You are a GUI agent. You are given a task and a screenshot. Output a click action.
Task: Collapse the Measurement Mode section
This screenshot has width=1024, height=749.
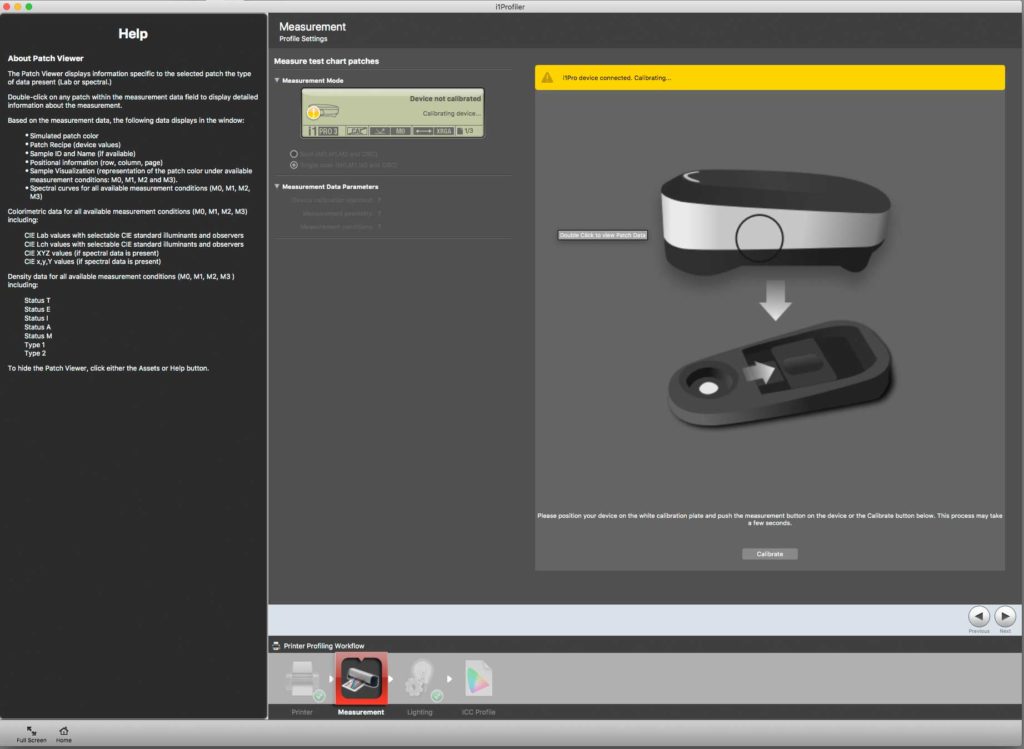pos(277,80)
